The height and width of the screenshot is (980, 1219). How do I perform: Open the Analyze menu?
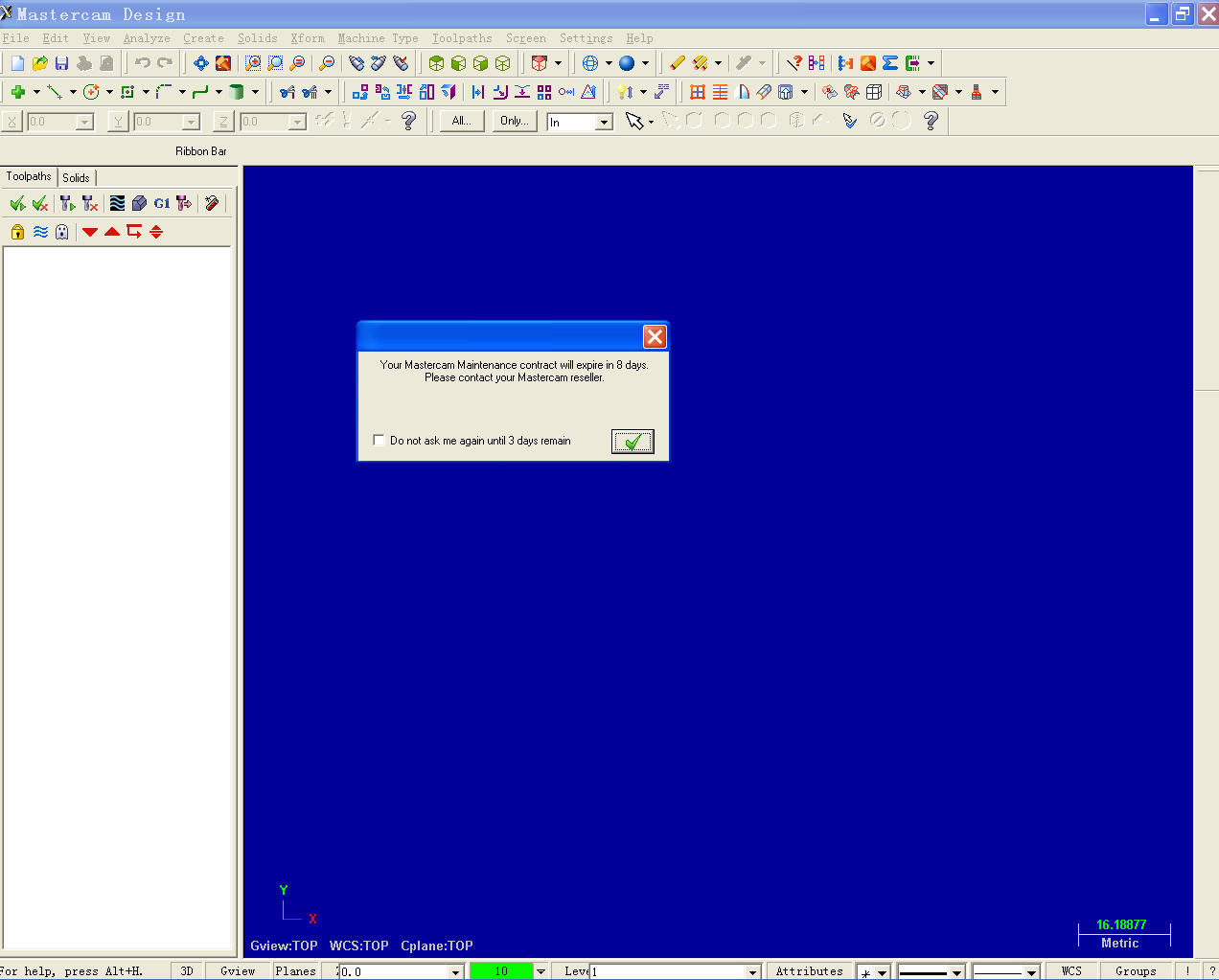tap(147, 38)
